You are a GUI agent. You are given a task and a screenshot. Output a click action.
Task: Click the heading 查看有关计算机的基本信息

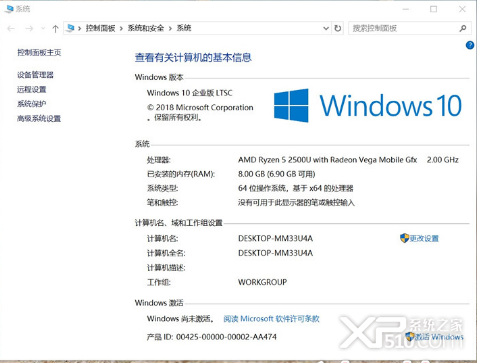coord(193,58)
